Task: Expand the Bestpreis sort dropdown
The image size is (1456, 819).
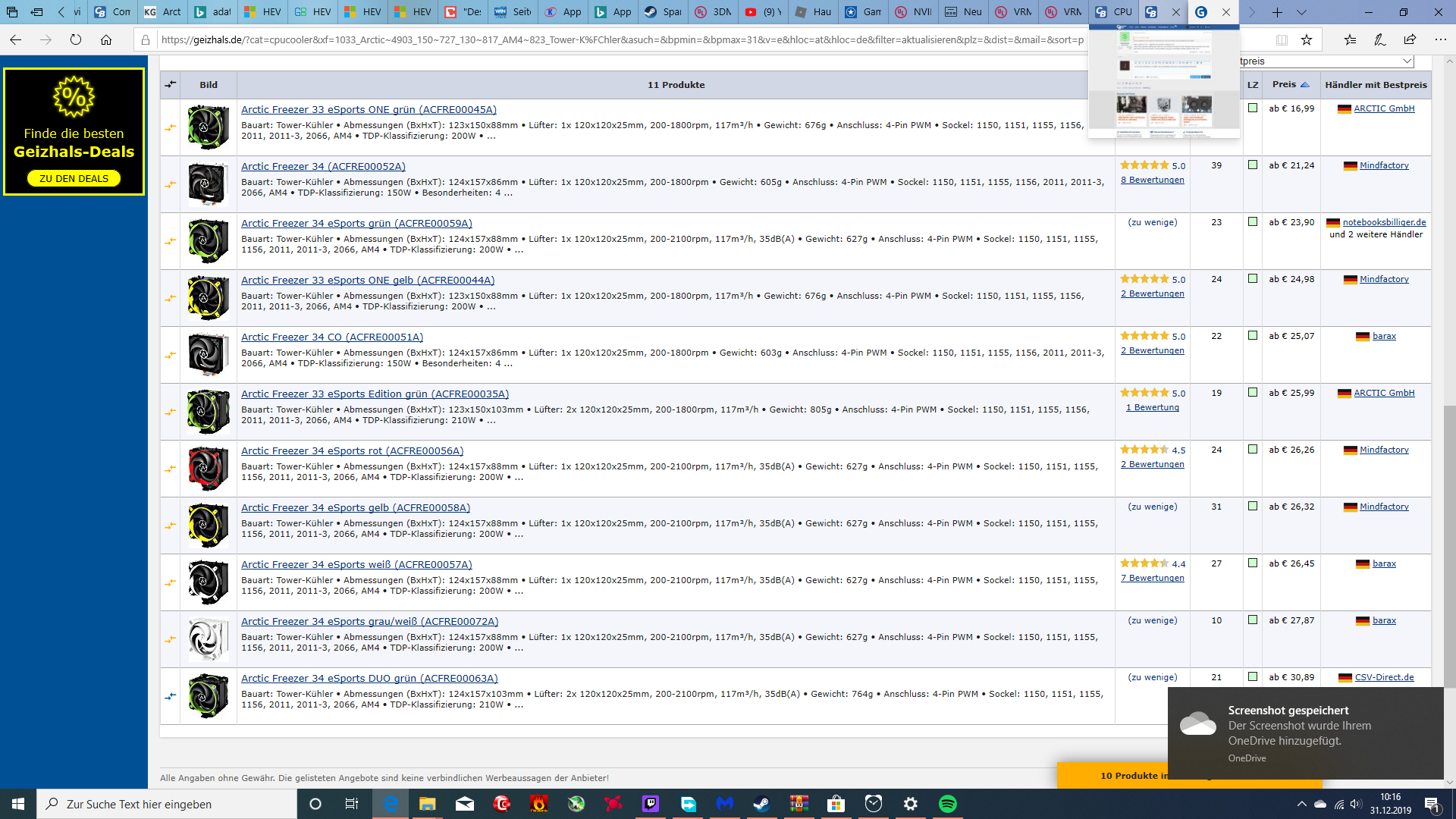Action: [1407, 61]
